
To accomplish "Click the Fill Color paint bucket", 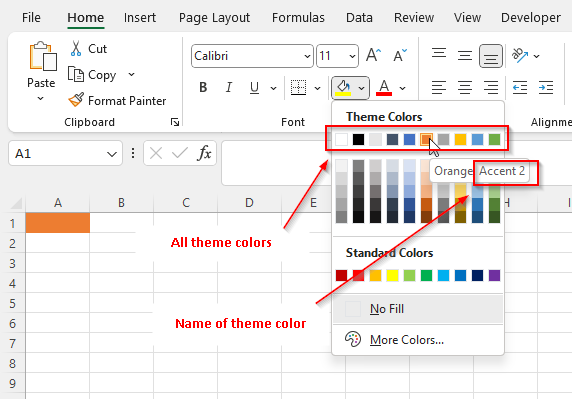I will click(x=343, y=88).
